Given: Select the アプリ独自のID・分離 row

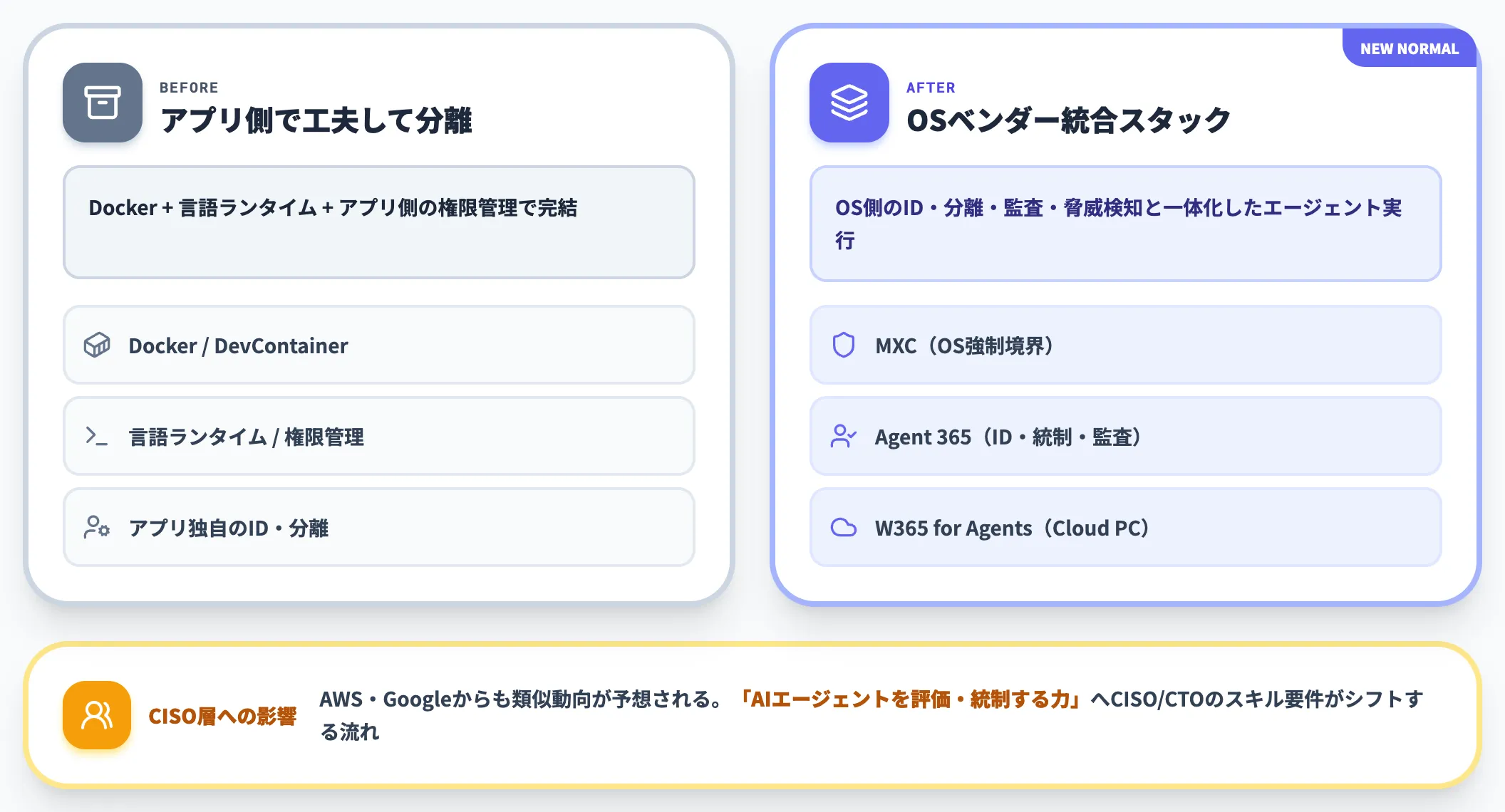Looking at the screenshot, I should pos(379,528).
